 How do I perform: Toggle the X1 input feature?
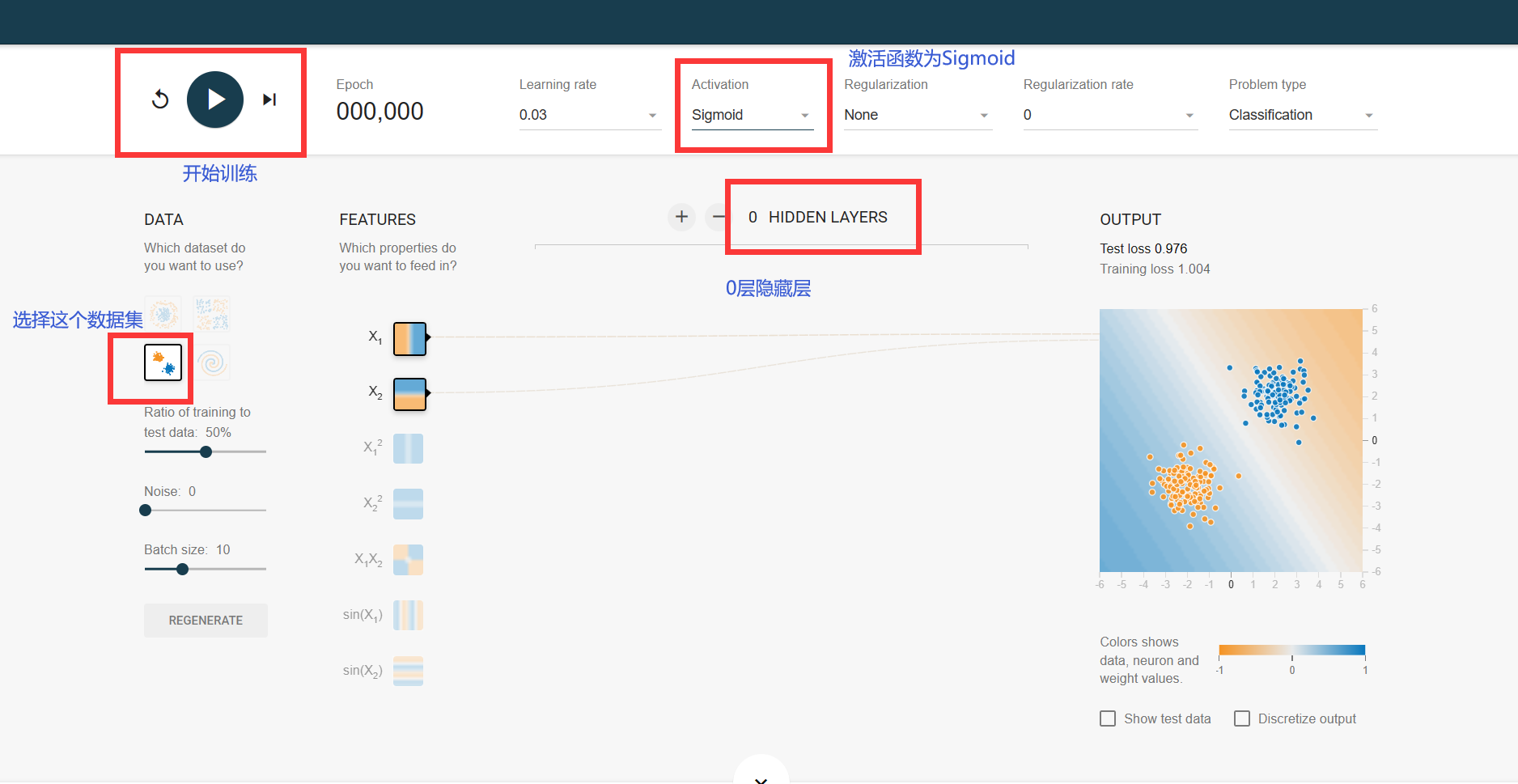click(x=409, y=339)
